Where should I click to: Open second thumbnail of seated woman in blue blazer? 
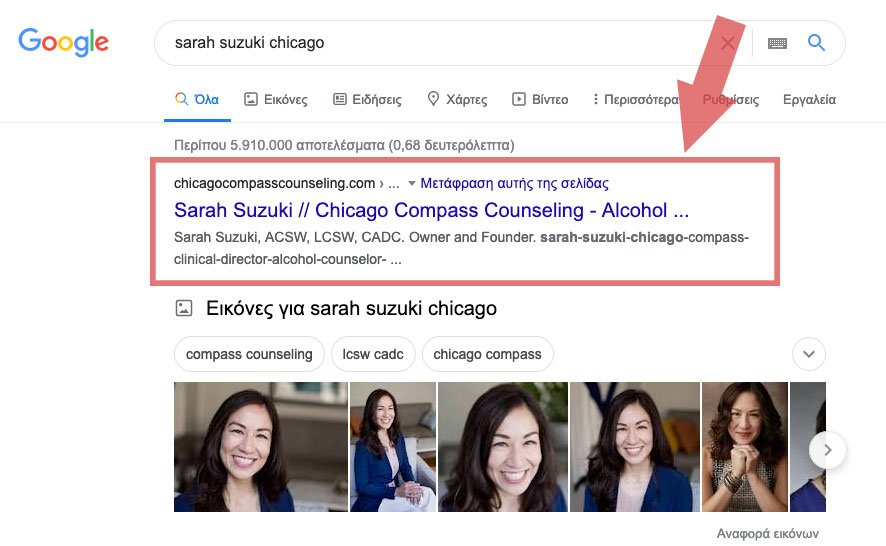[x=393, y=447]
